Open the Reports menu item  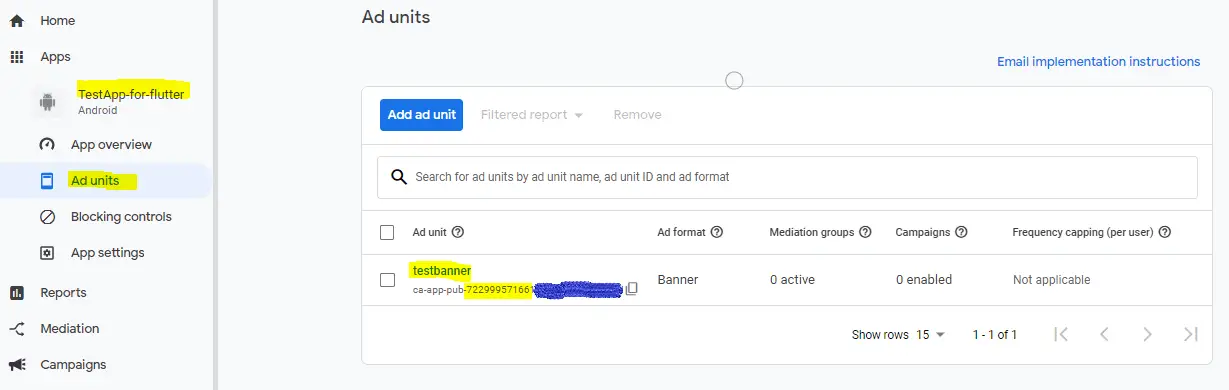click(x=63, y=293)
